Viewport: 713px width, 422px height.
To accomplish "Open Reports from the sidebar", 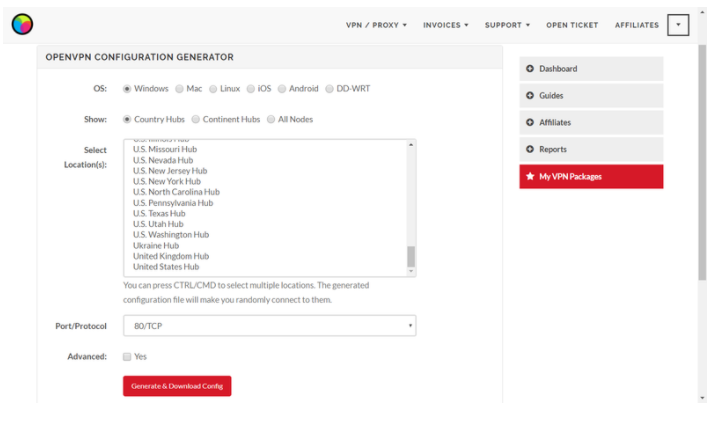I will click(591, 149).
